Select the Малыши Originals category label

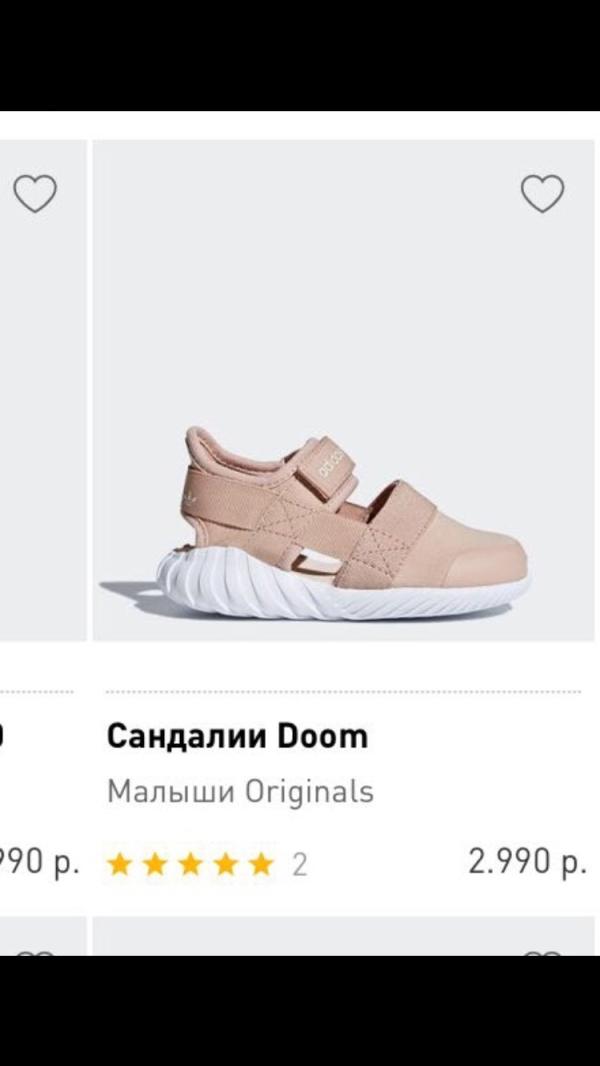pyautogui.click(x=241, y=792)
